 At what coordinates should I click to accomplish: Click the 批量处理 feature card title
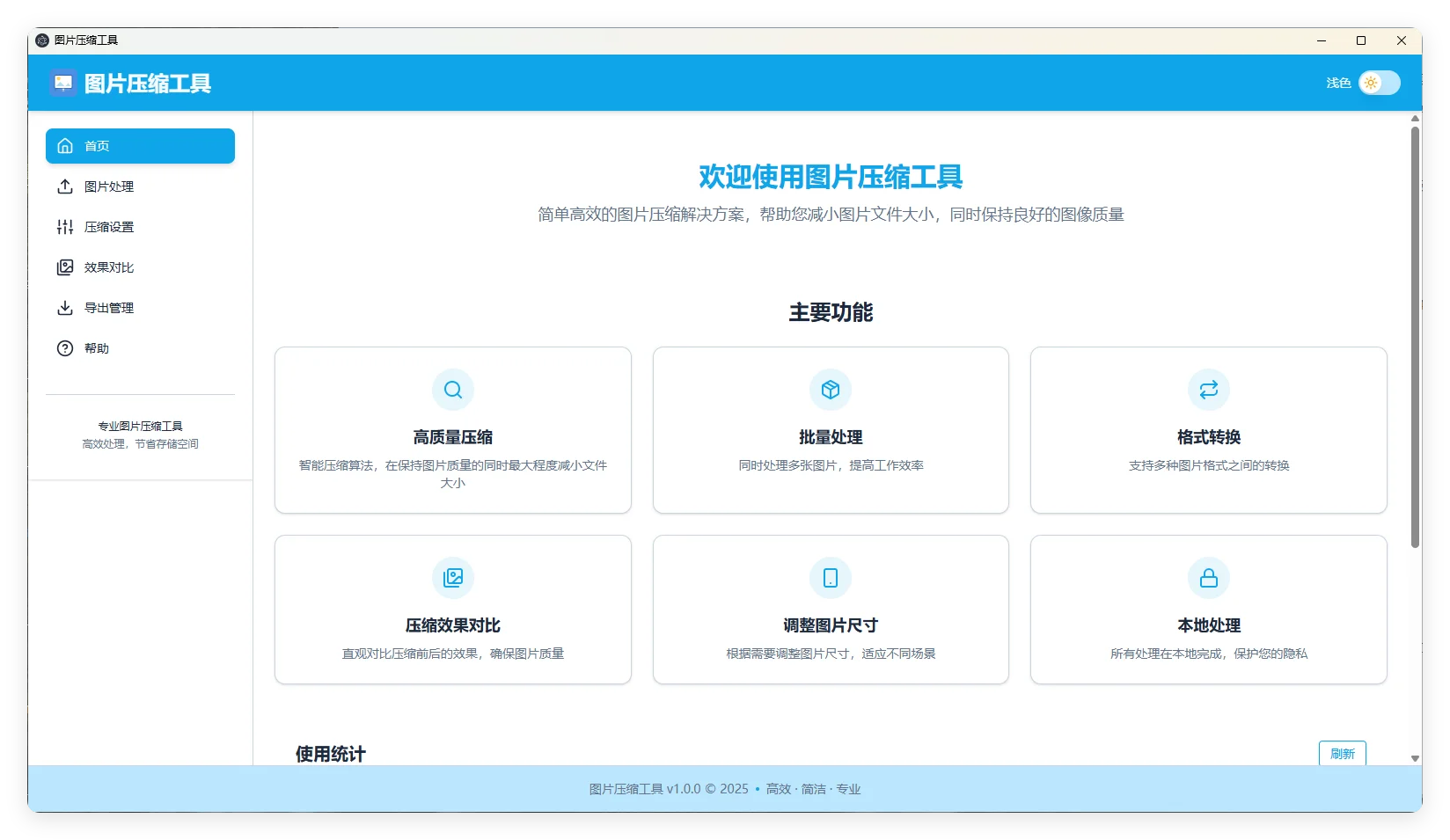coord(830,436)
